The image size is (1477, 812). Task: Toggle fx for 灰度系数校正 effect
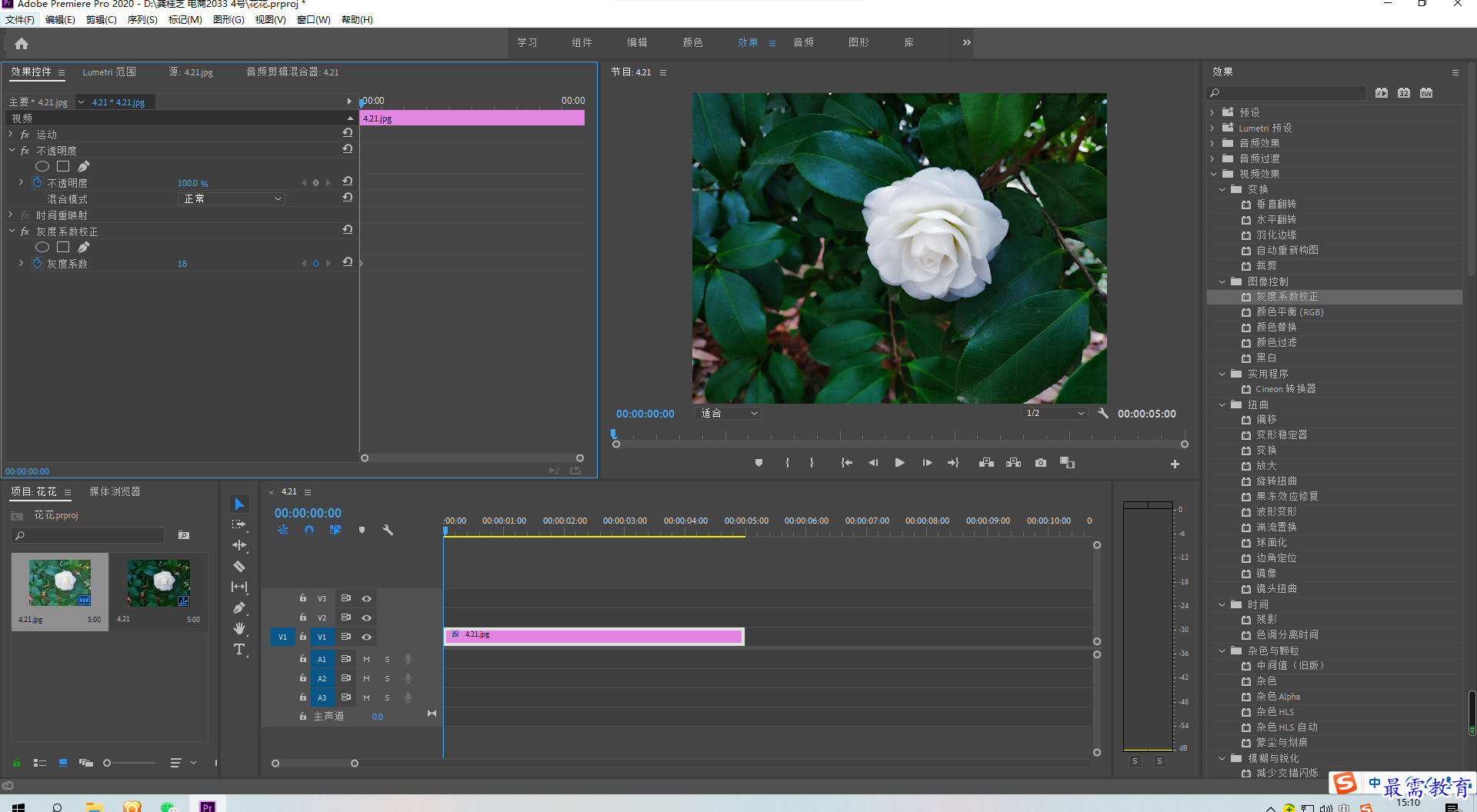[25, 231]
